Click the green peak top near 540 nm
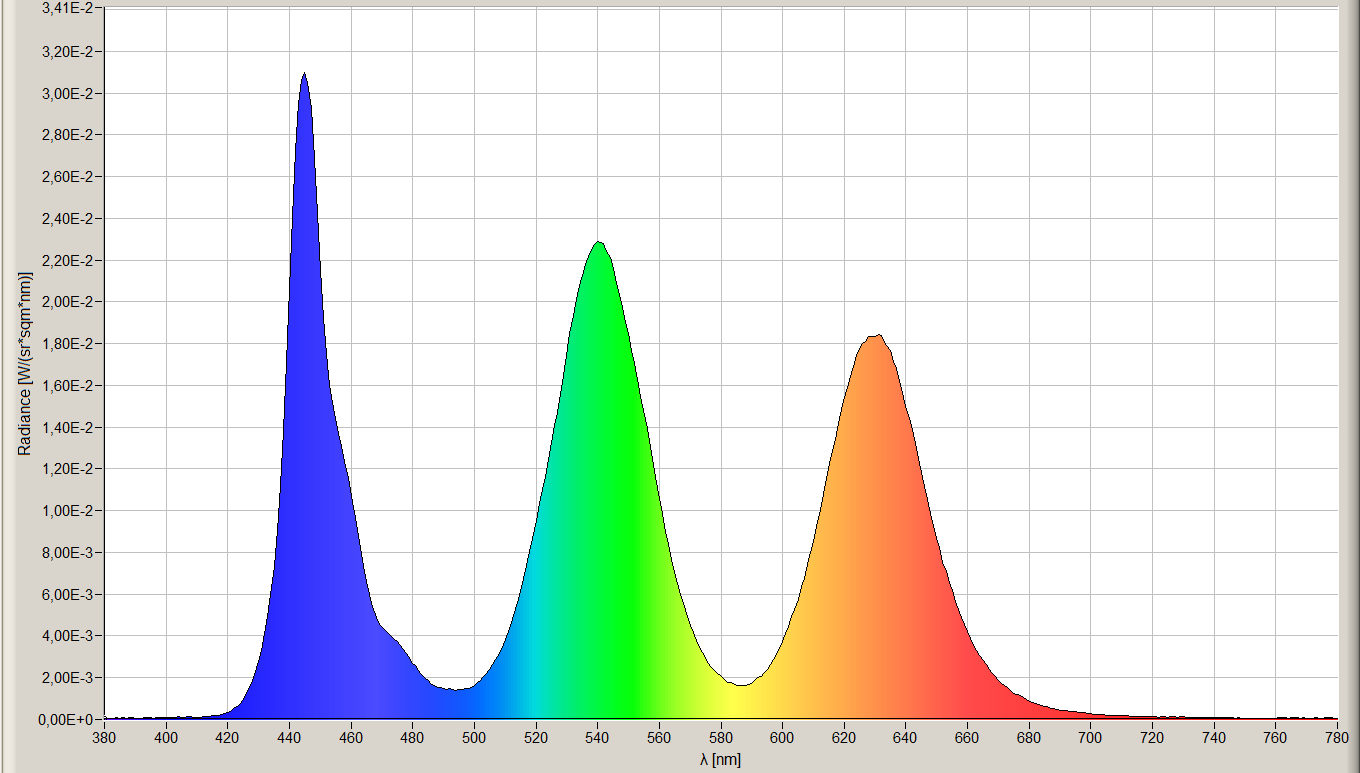Image resolution: width=1360 pixels, height=773 pixels. click(598, 243)
